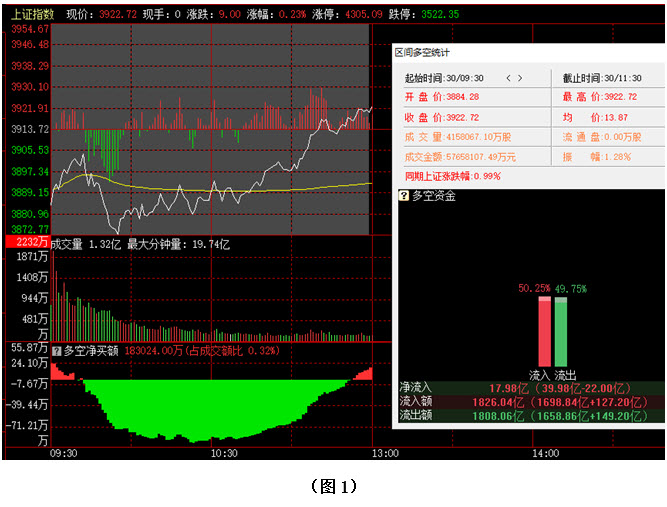
Task: Click the 同期上证涨跌幅 statistic line
Action: (452, 176)
